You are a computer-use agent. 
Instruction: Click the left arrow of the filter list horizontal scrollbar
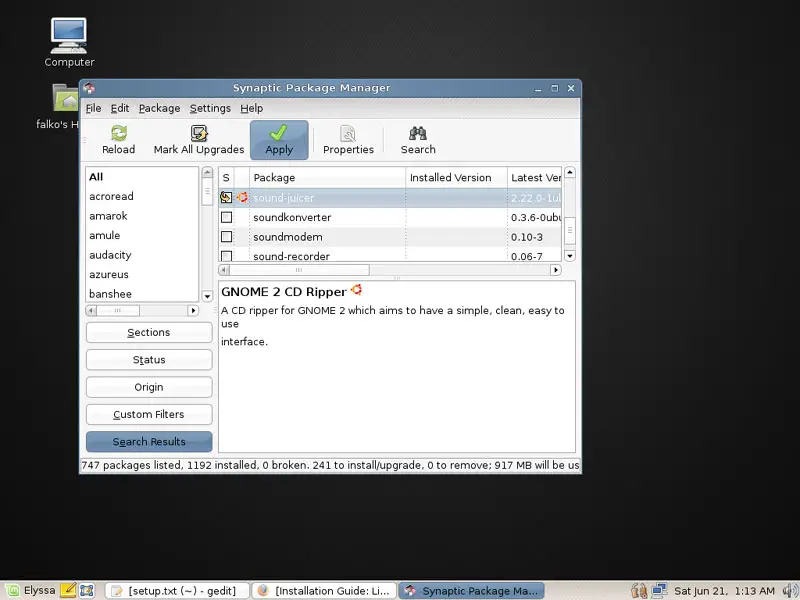click(91, 310)
